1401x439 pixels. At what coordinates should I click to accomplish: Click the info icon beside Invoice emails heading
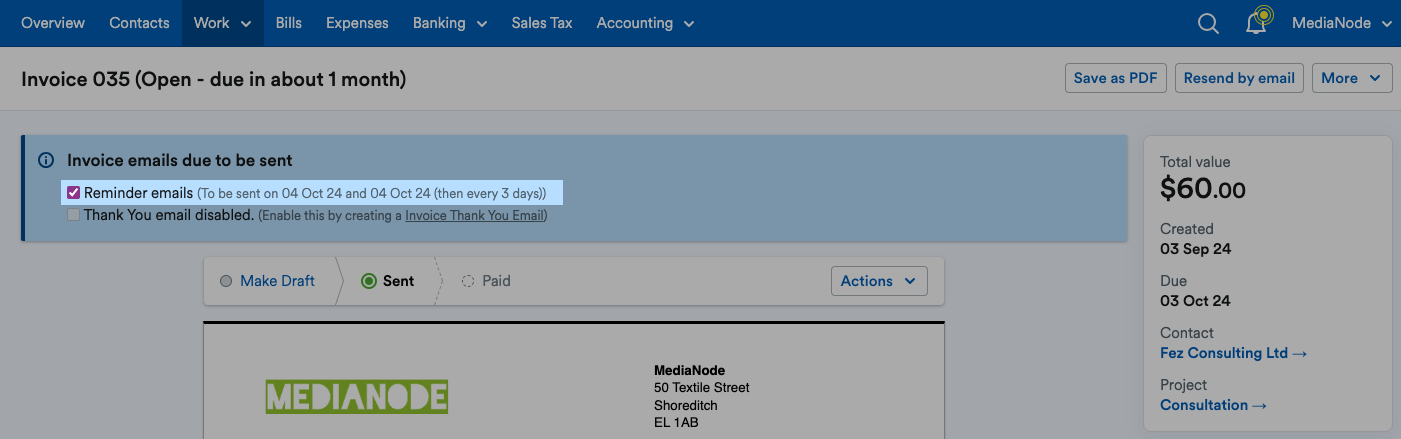pos(46,160)
